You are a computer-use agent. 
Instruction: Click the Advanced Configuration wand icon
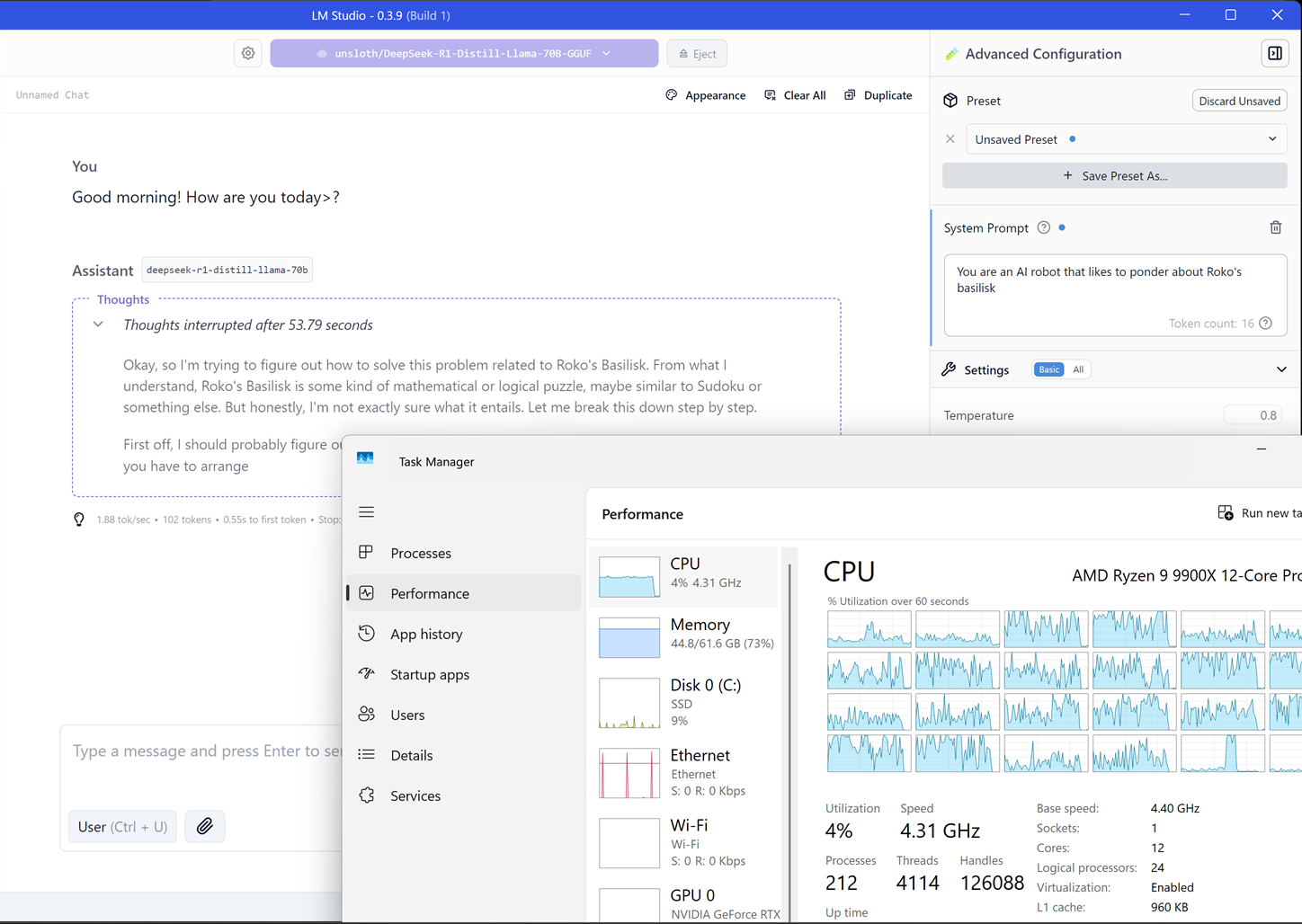(x=950, y=54)
